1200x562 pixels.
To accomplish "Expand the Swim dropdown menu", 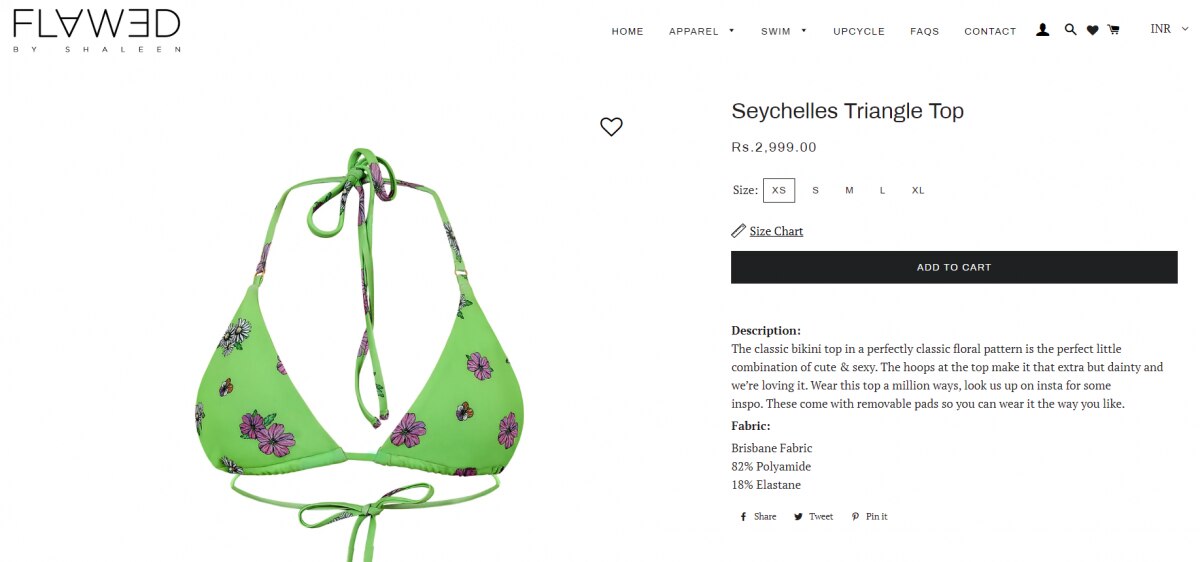I will 784,31.
